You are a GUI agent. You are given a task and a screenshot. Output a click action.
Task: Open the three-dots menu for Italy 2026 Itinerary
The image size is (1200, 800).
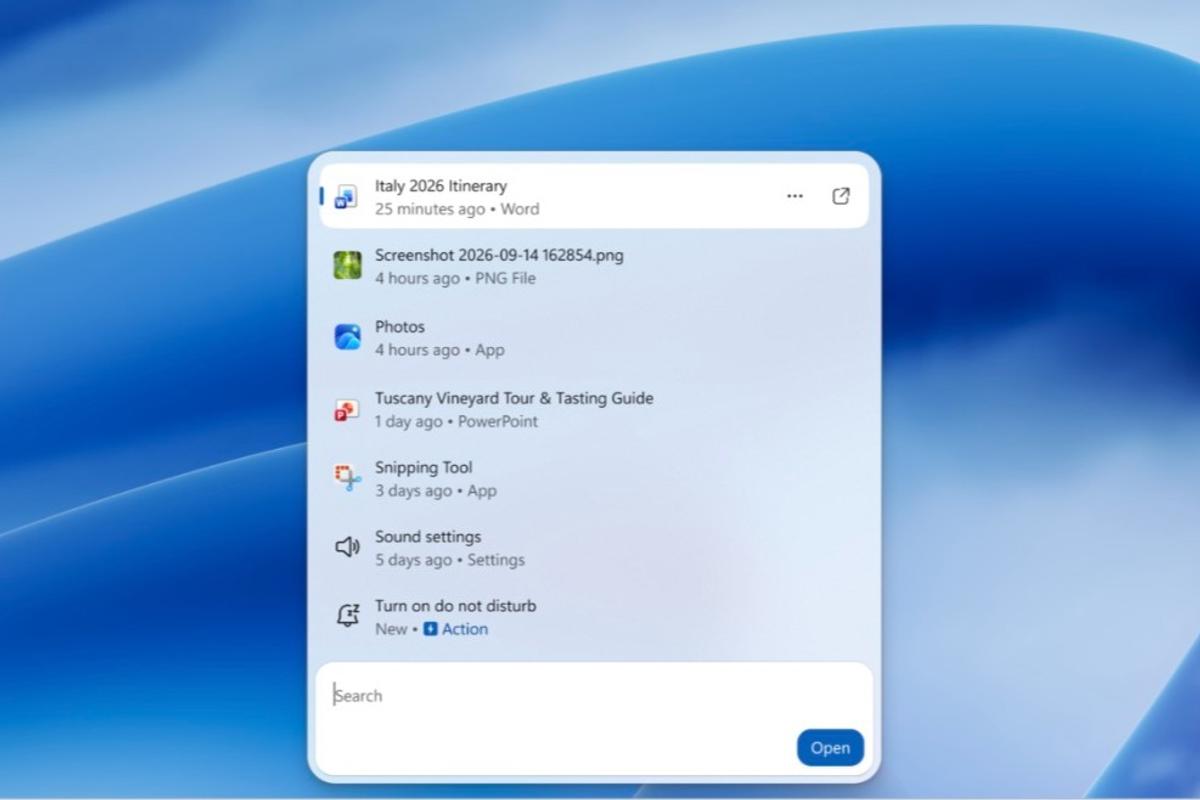tap(795, 196)
